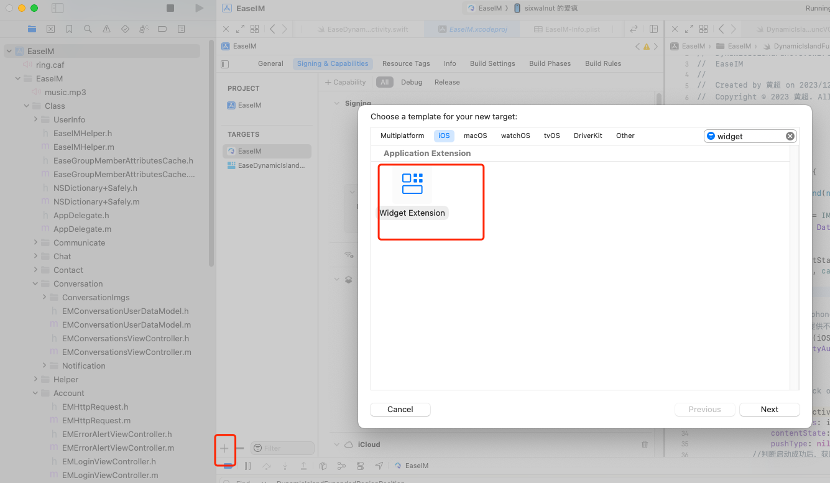
Task: Open the Issue navigator warning icon
Action: point(106,29)
